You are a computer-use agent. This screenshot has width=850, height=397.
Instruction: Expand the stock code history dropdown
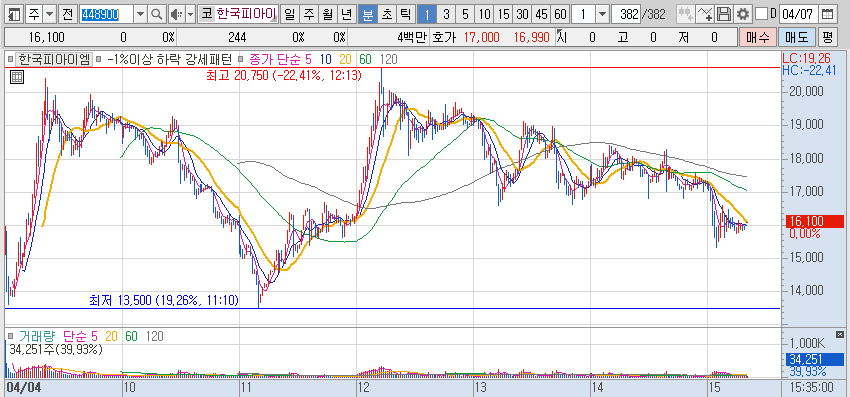(140, 14)
